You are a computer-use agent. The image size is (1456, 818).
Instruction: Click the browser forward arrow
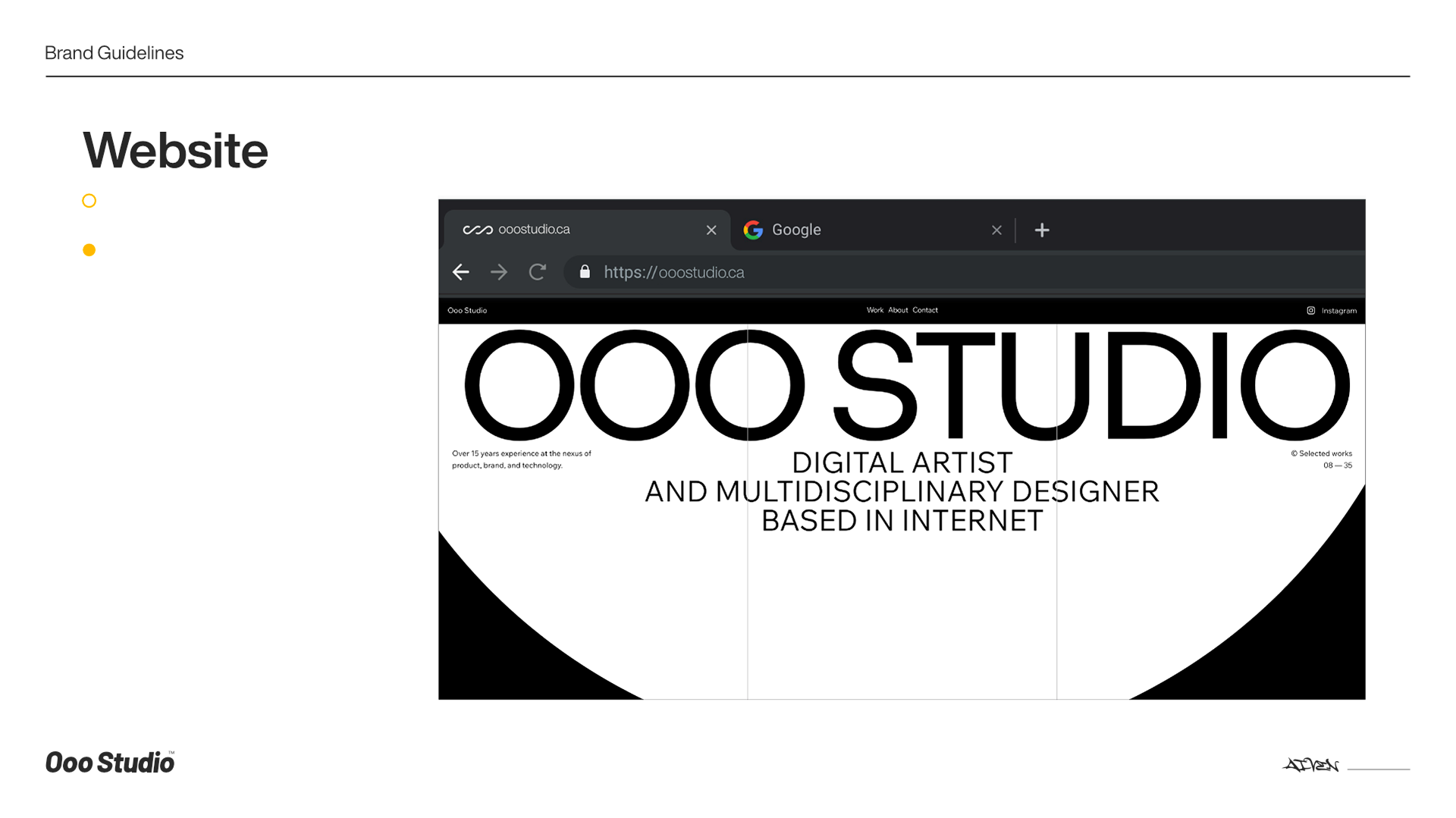click(498, 272)
